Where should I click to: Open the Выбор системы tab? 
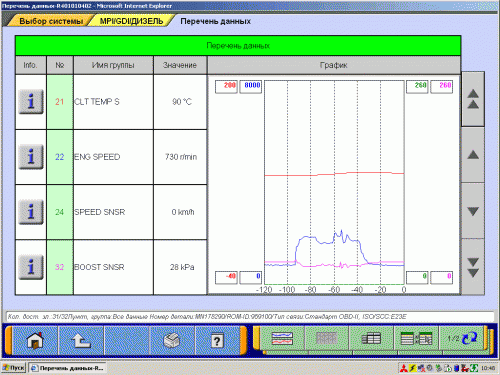pyautogui.click(x=51, y=21)
